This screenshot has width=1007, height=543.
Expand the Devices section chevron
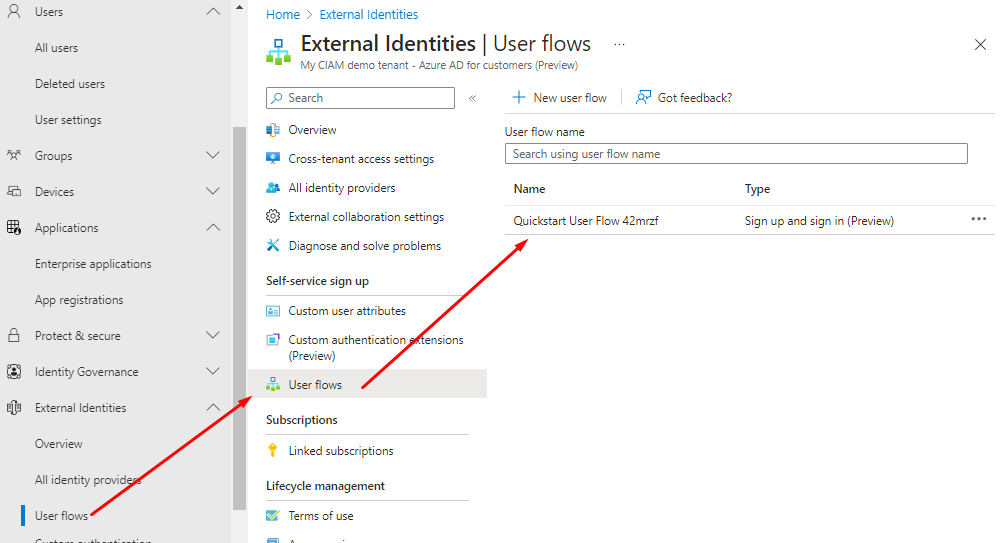[212, 192]
